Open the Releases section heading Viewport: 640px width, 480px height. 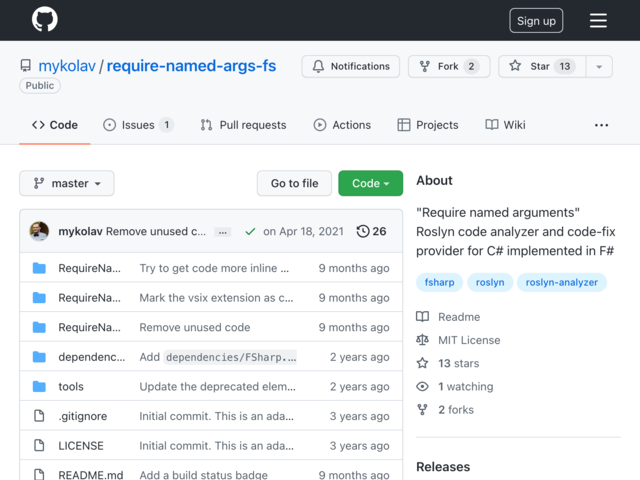pyautogui.click(x=443, y=467)
